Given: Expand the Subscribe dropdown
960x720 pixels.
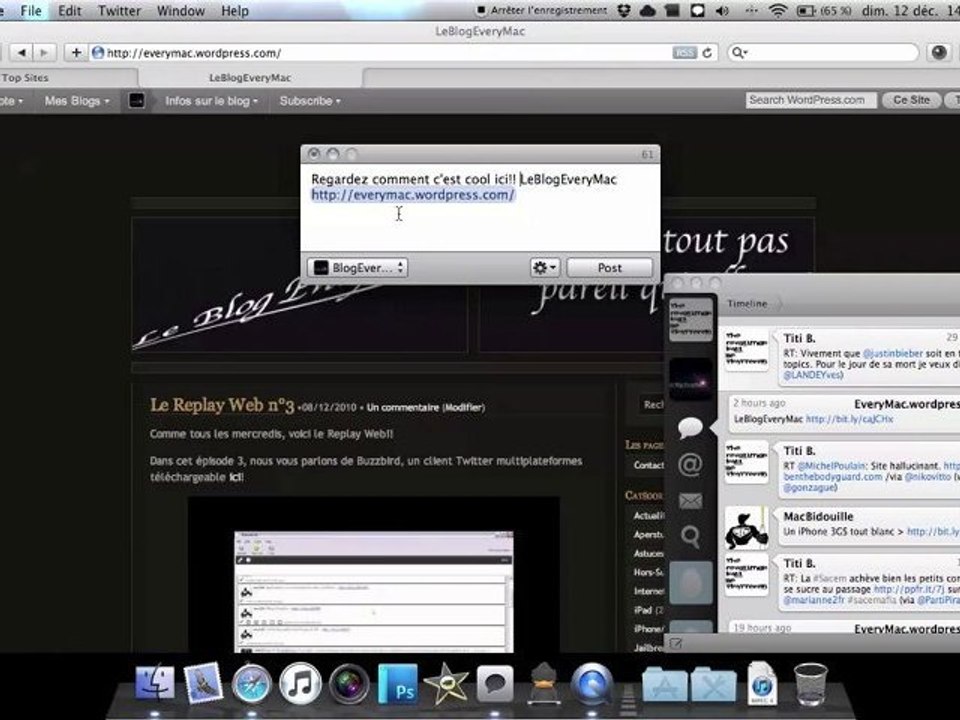Looking at the screenshot, I should tap(310, 100).
